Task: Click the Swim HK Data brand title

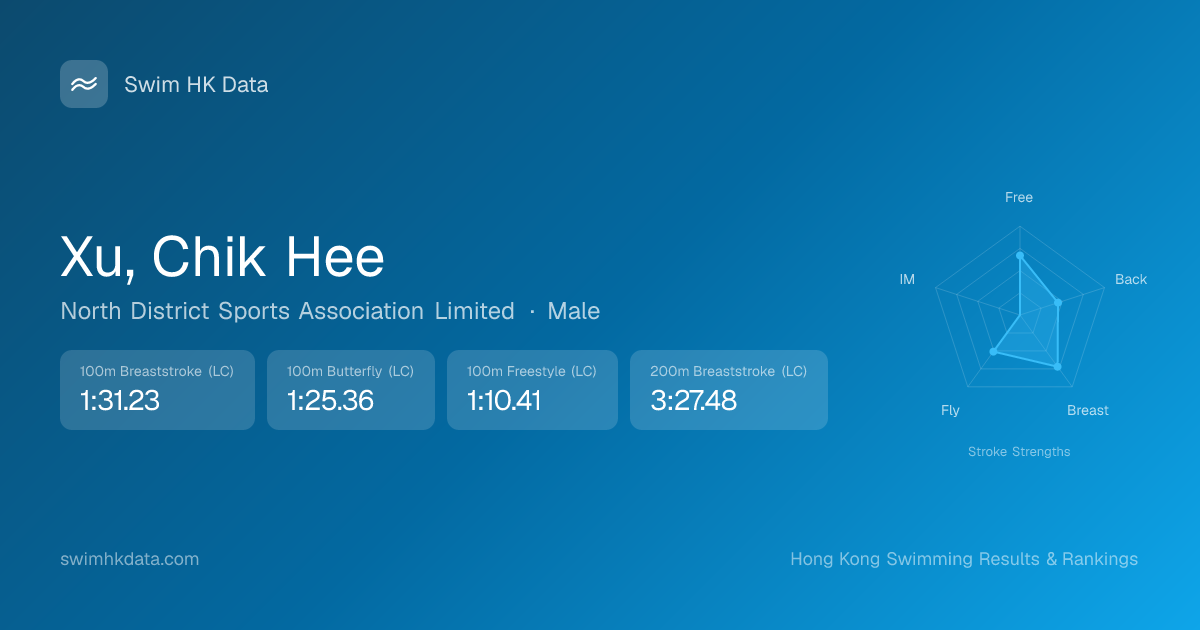Action: (196, 85)
